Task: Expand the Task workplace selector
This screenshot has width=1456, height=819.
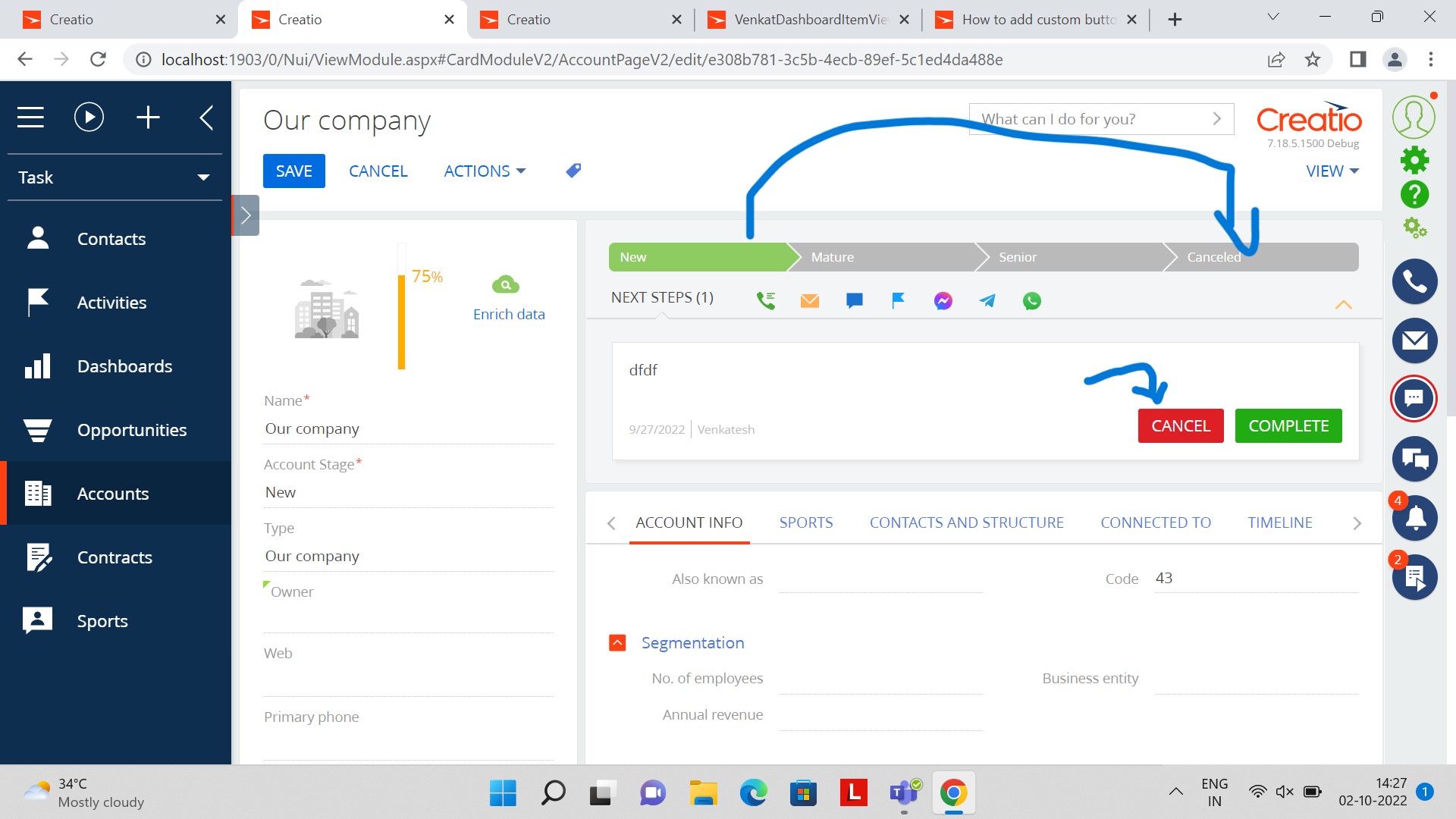Action: pyautogui.click(x=202, y=177)
